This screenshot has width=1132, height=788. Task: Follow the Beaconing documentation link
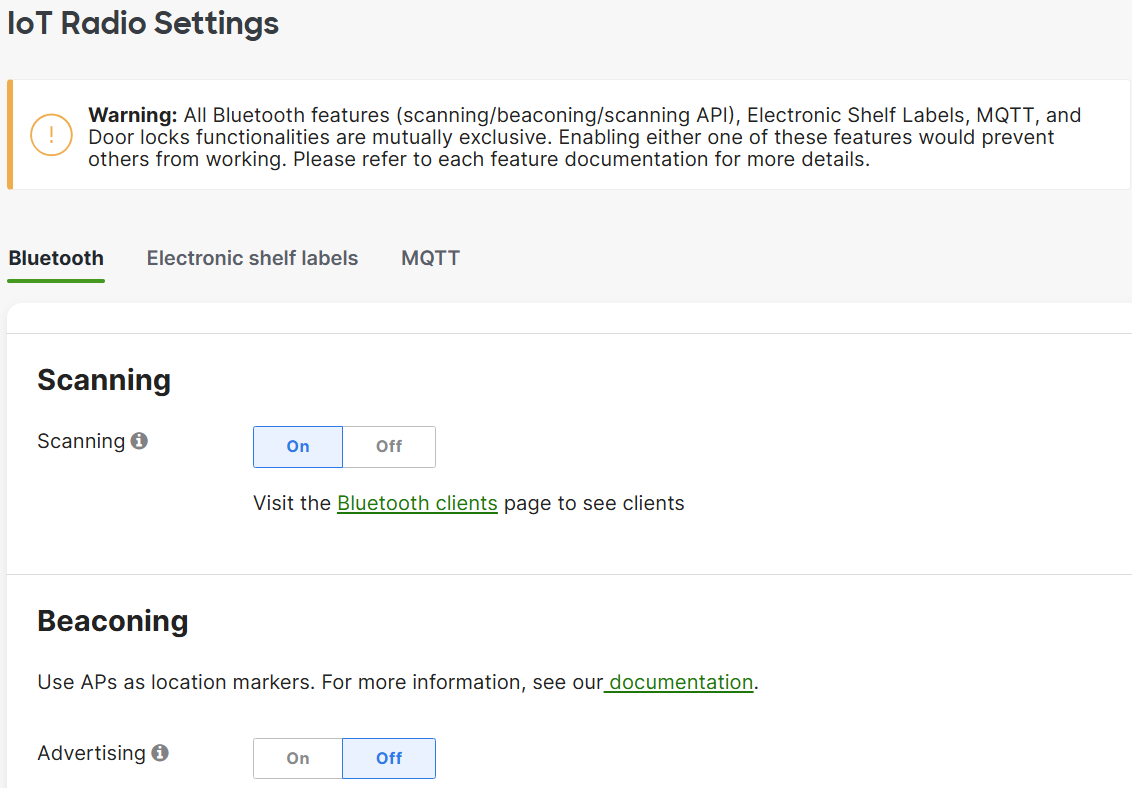(679, 682)
